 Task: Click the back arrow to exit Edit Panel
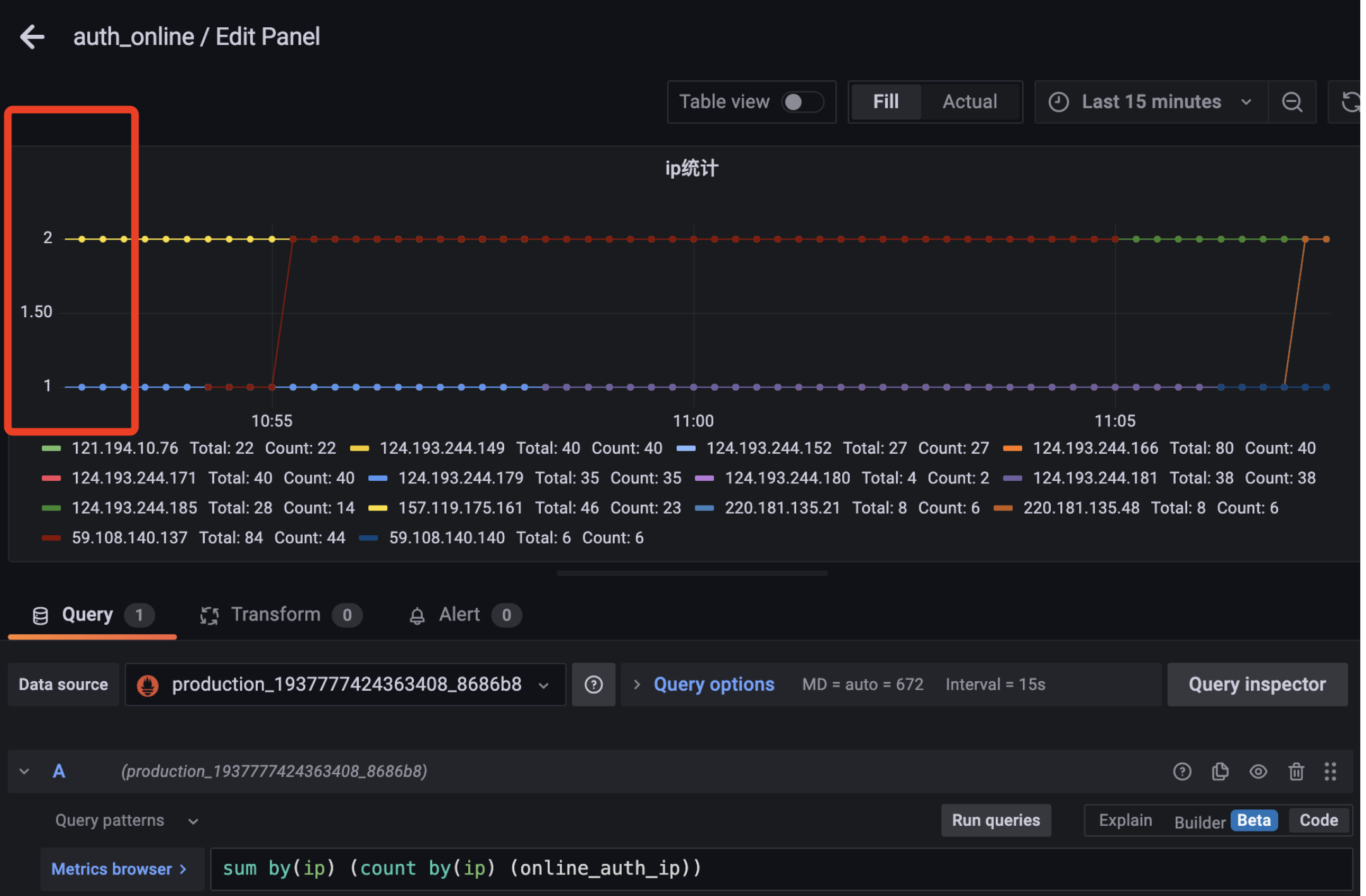pyautogui.click(x=32, y=37)
